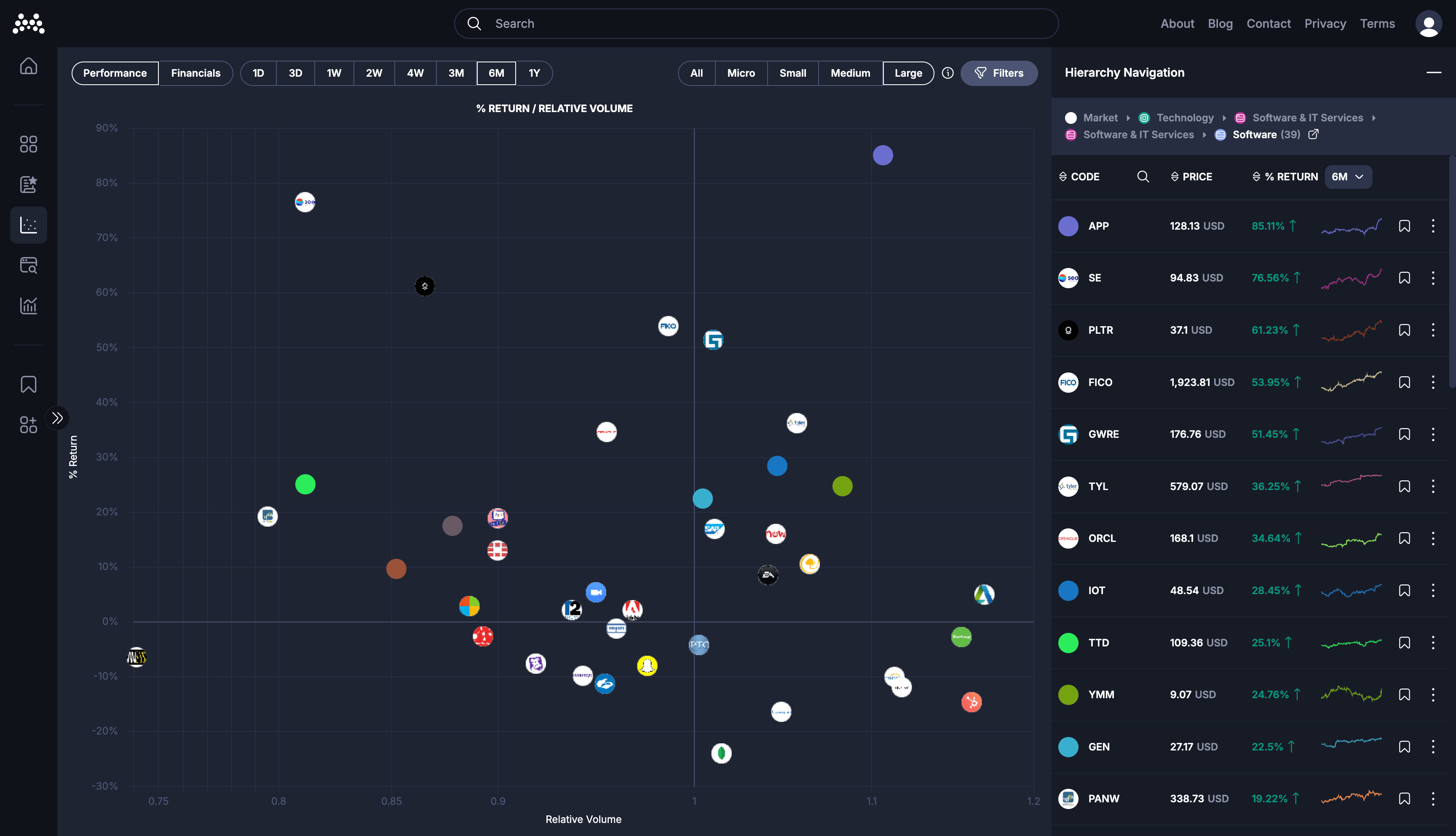1456x836 pixels.
Task: Open the 6M return period dropdown
Action: coord(1348,177)
